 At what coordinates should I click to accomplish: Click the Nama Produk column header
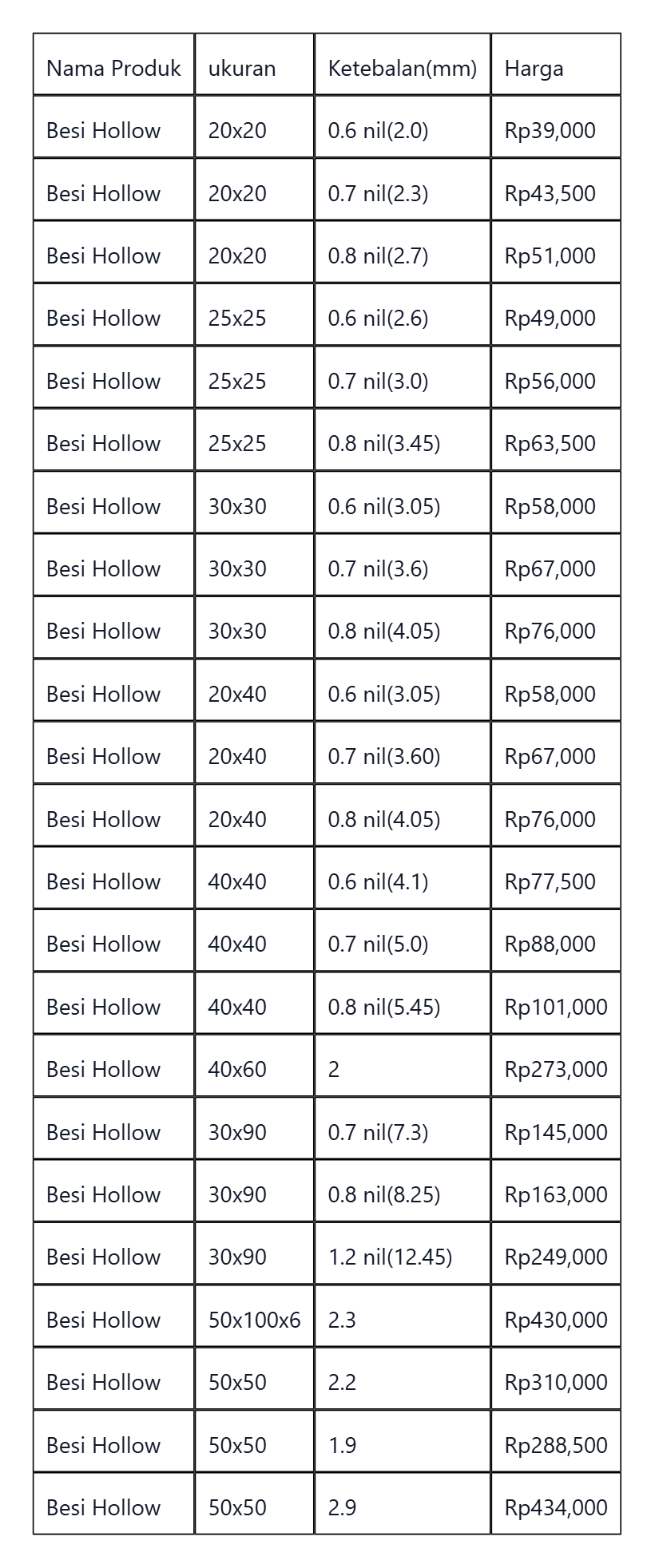pyautogui.click(x=113, y=65)
